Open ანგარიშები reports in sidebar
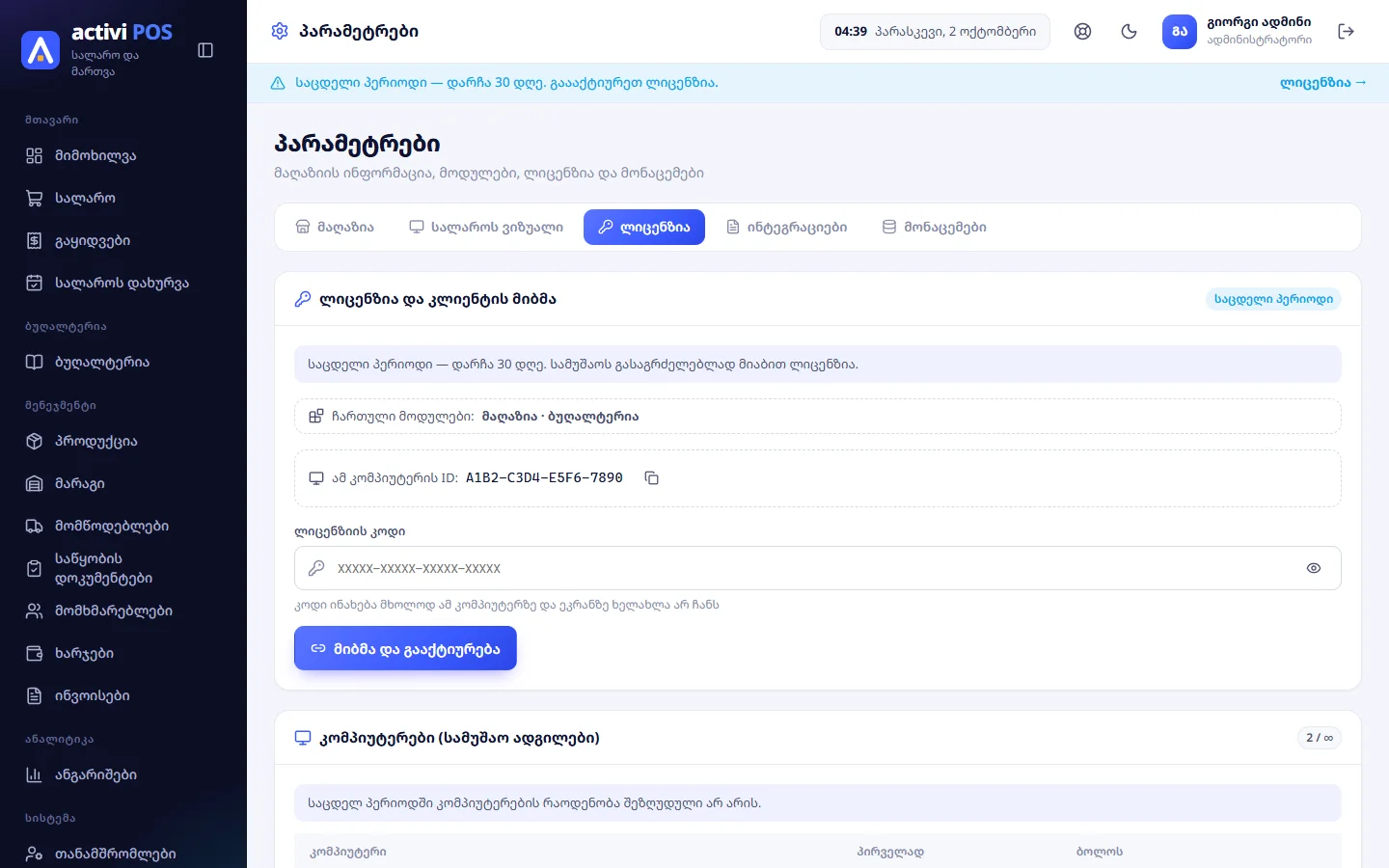Screen dimensions: 1389x868 coord(123,774)
